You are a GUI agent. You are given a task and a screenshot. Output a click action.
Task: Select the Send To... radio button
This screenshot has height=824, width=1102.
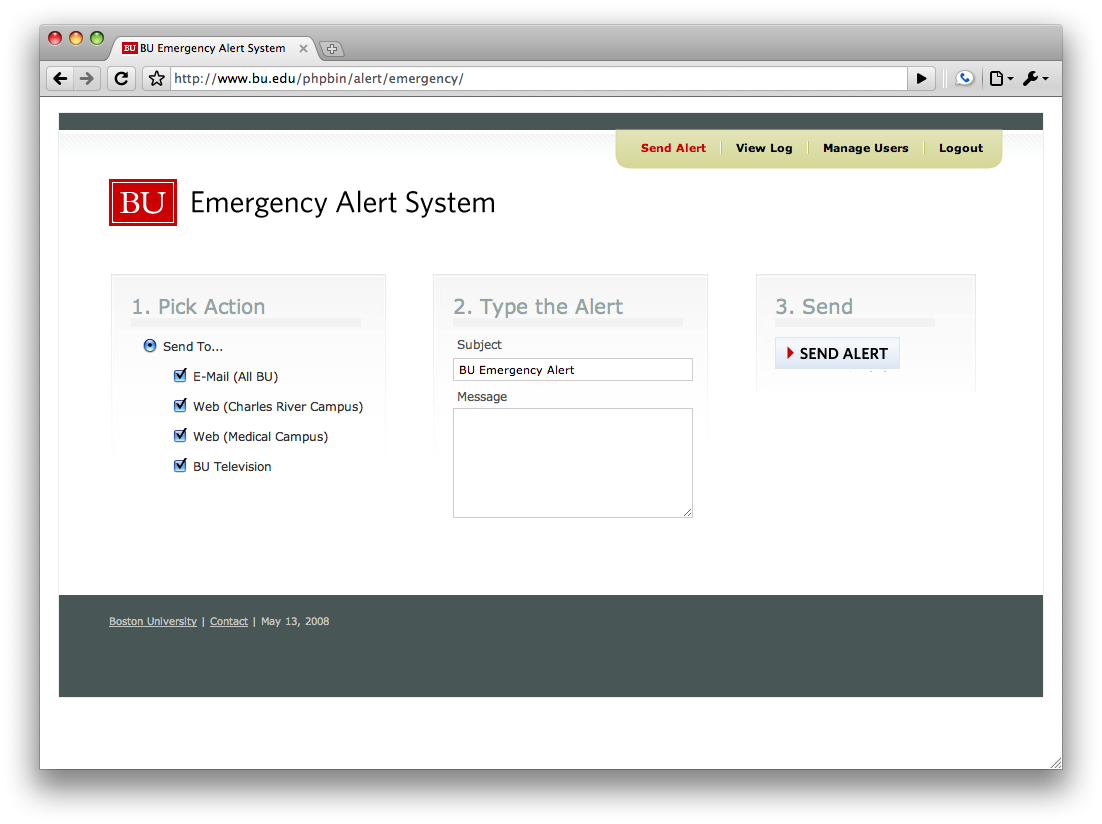(x=150, y=346)
